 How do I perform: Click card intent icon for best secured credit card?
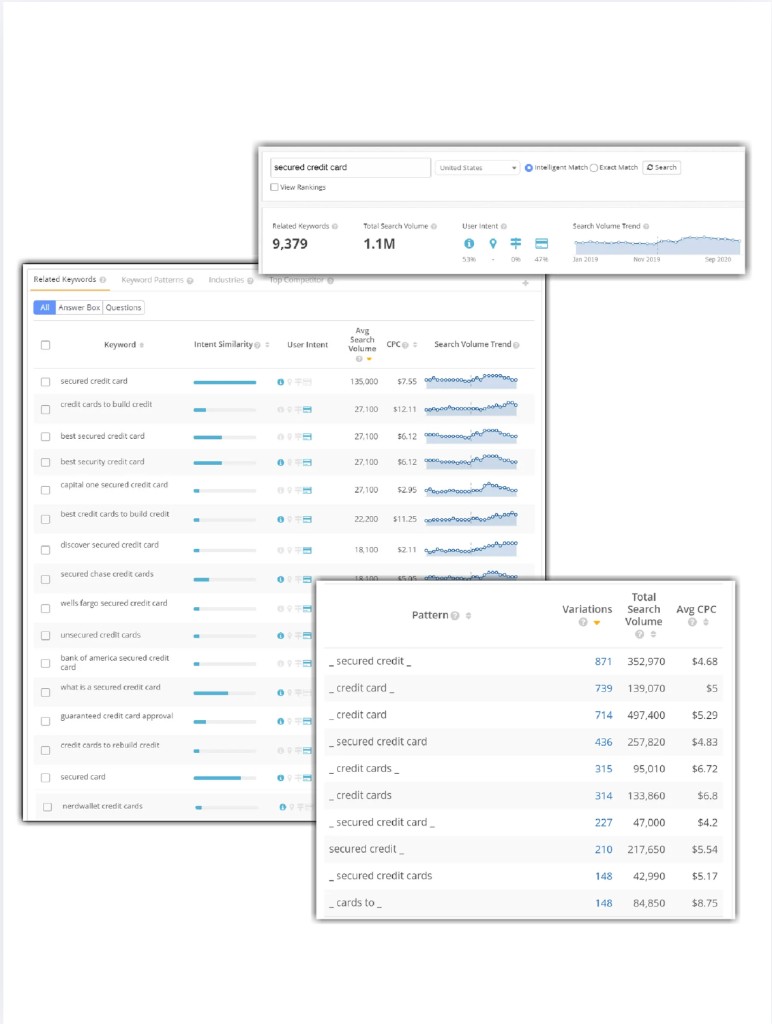pos(307,436)
